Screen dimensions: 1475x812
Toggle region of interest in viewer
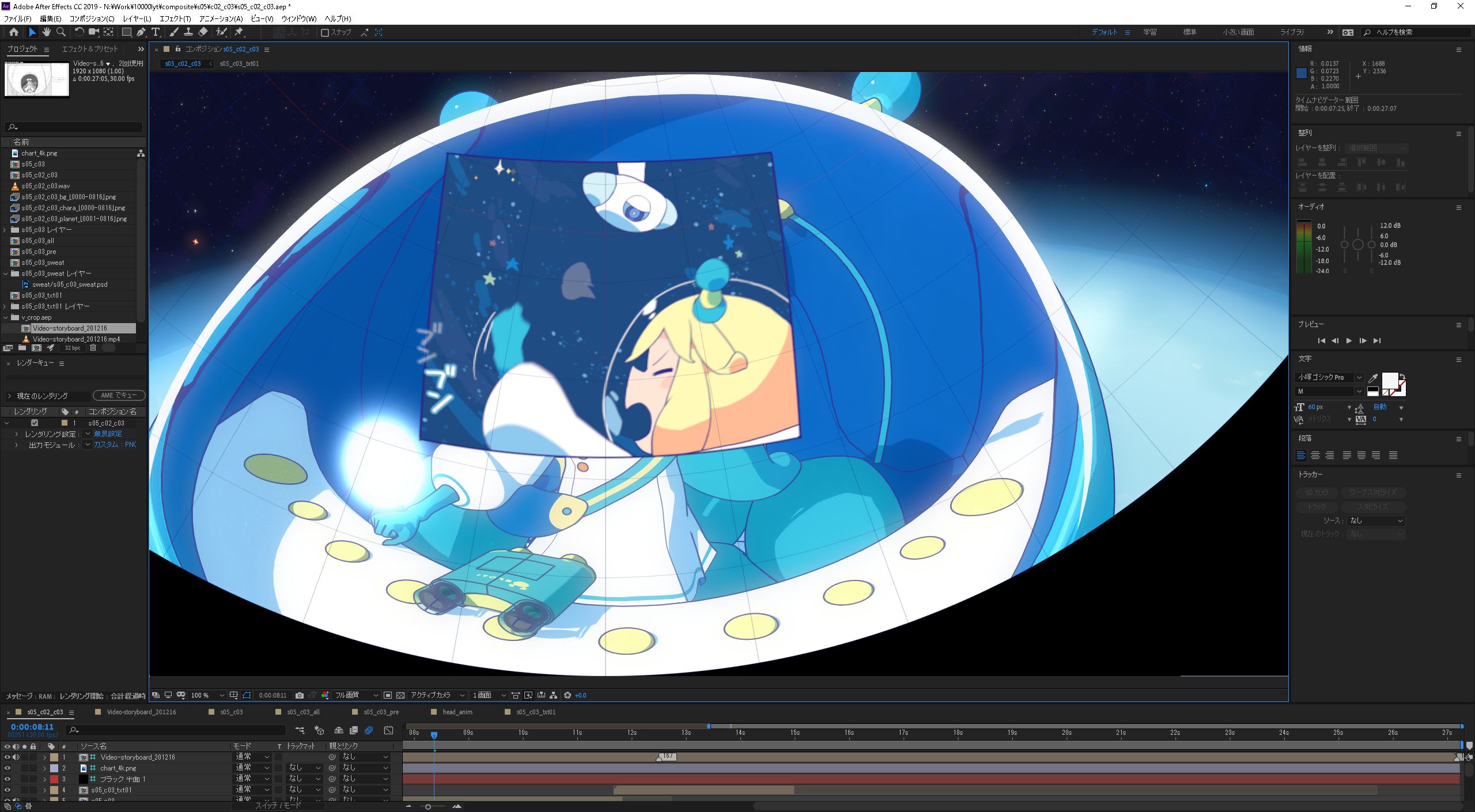click(388, 695)
